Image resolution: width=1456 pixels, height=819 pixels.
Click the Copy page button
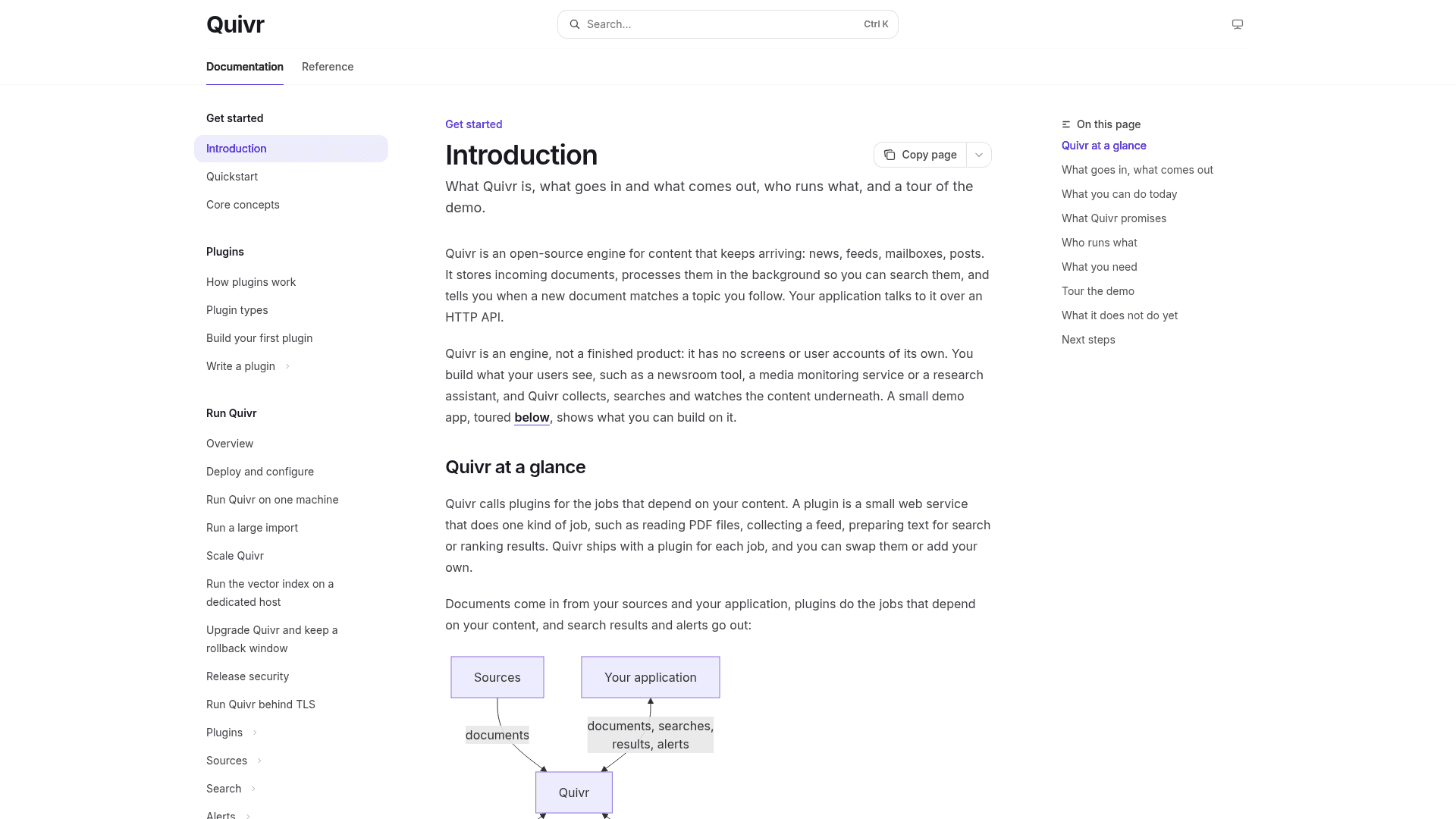[921, 155]
